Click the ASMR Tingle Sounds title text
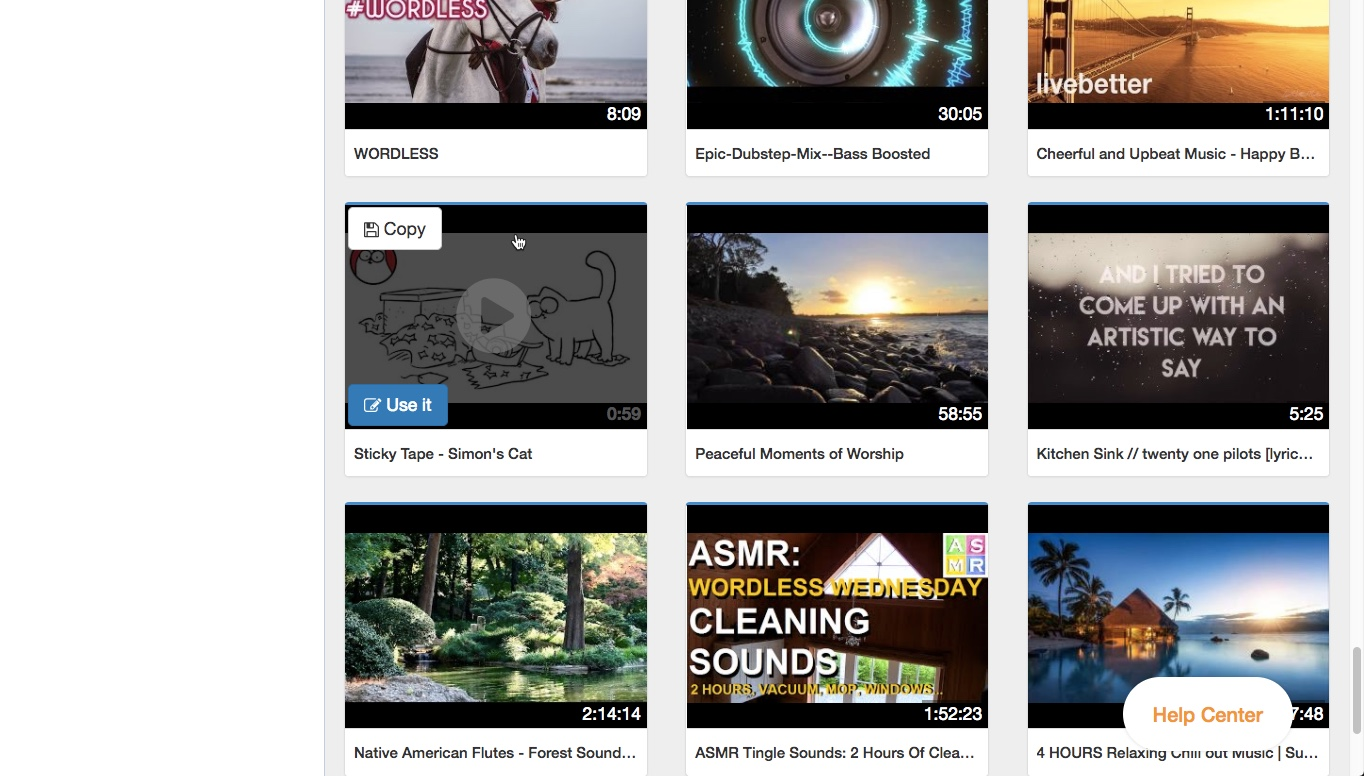This screenshot has width=1364, height=776. [834, 752]
